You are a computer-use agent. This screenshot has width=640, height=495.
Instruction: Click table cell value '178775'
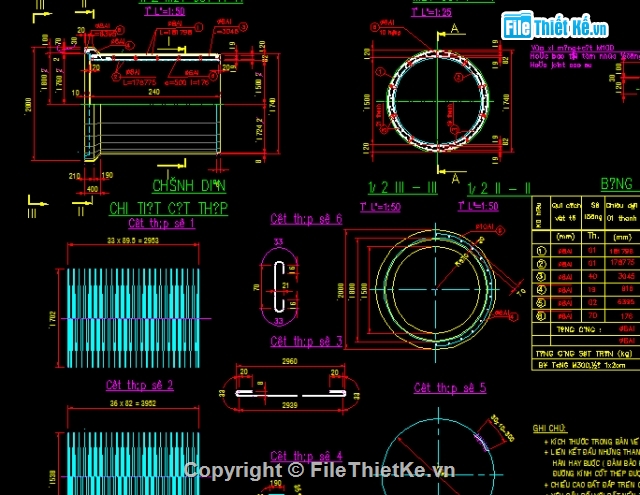[x=622, y=262]
